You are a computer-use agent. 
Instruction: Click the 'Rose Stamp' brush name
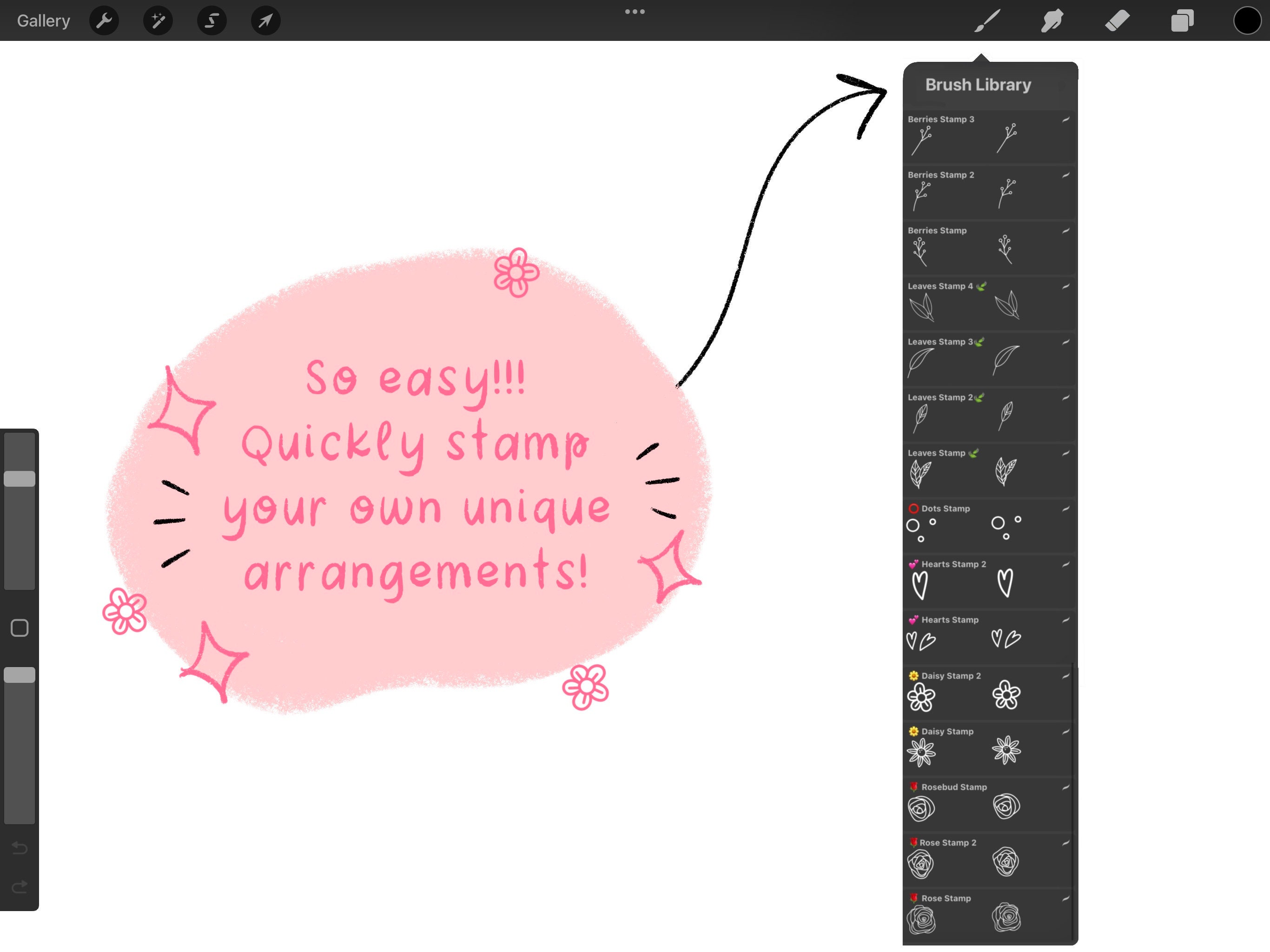click(946, 898)
